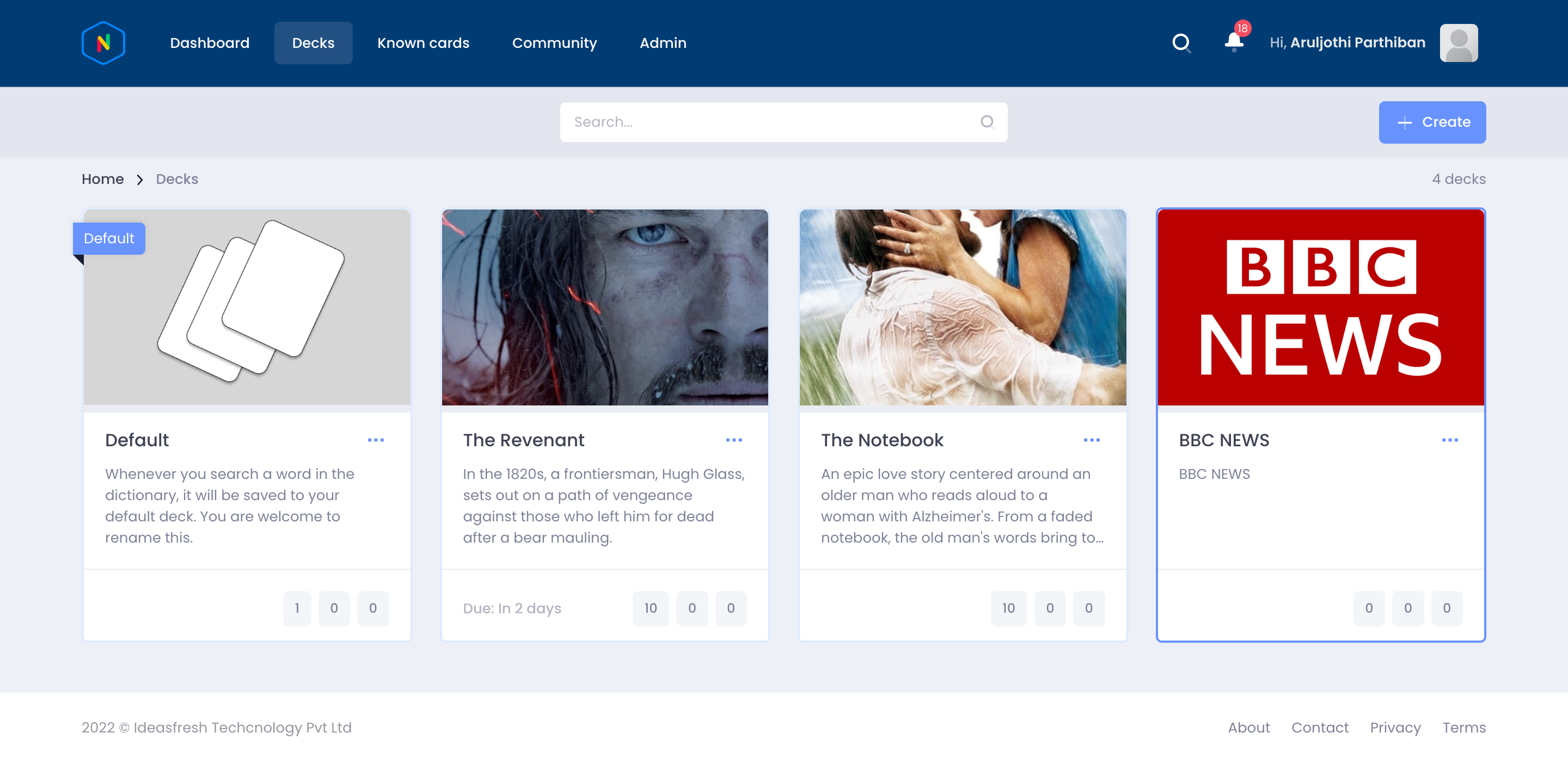Click the first count badge 1 on Default deck
The width and height of the screenshot is (1568, 763).
[297, 608]
